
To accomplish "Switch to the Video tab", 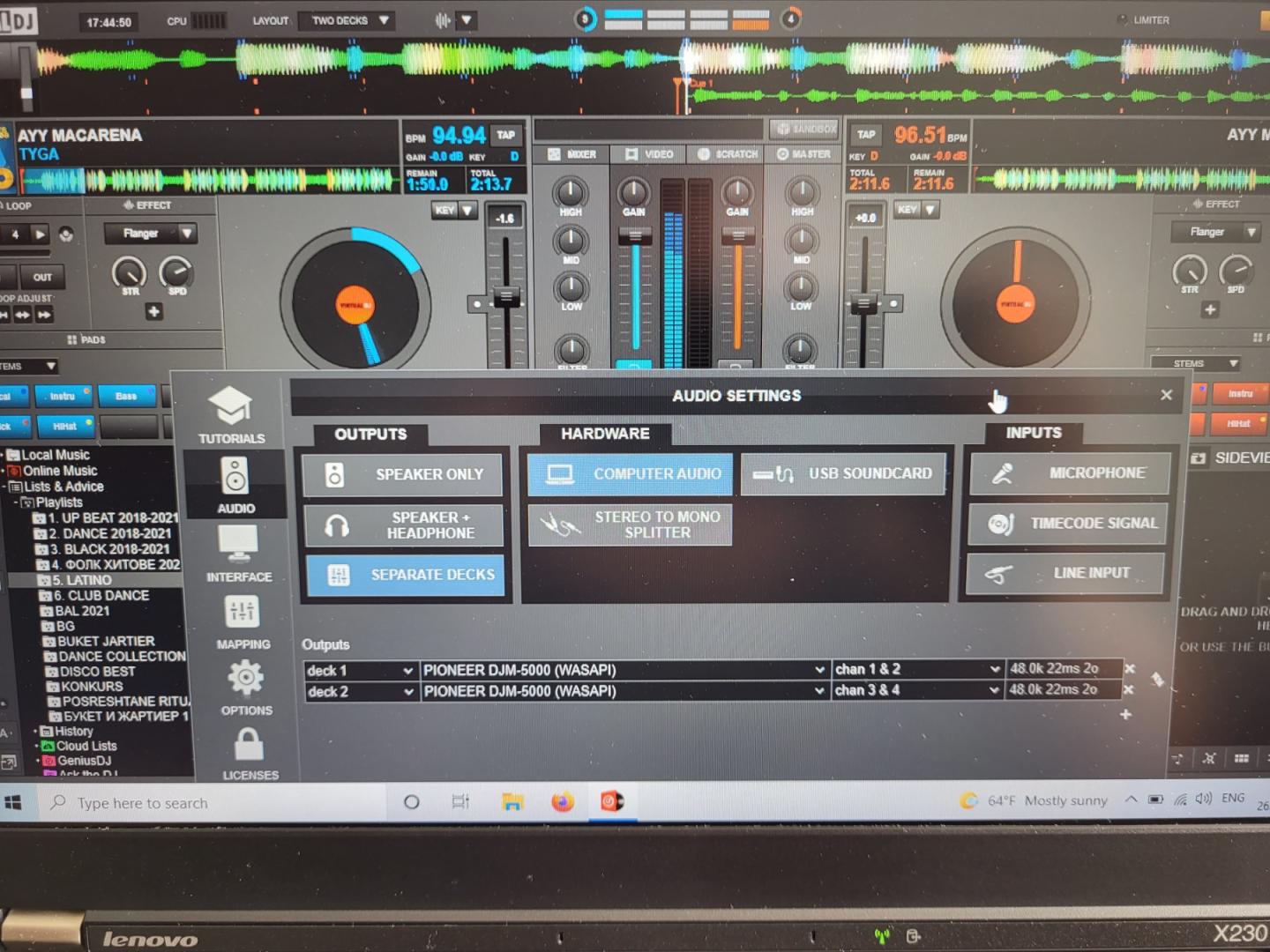I will click(x=649, y=154).
